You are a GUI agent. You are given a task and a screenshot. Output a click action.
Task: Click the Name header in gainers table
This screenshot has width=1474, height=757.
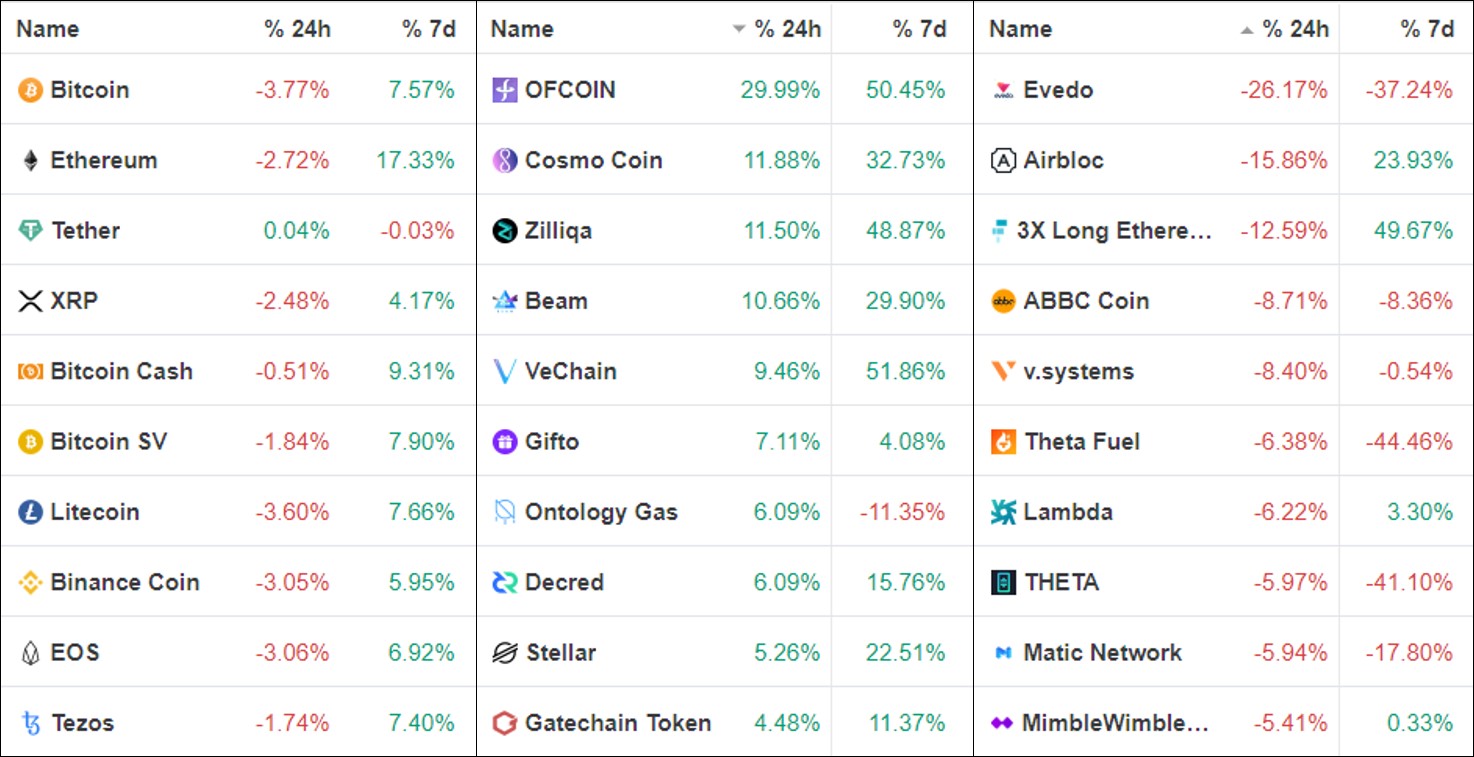(x=522, y=29)
